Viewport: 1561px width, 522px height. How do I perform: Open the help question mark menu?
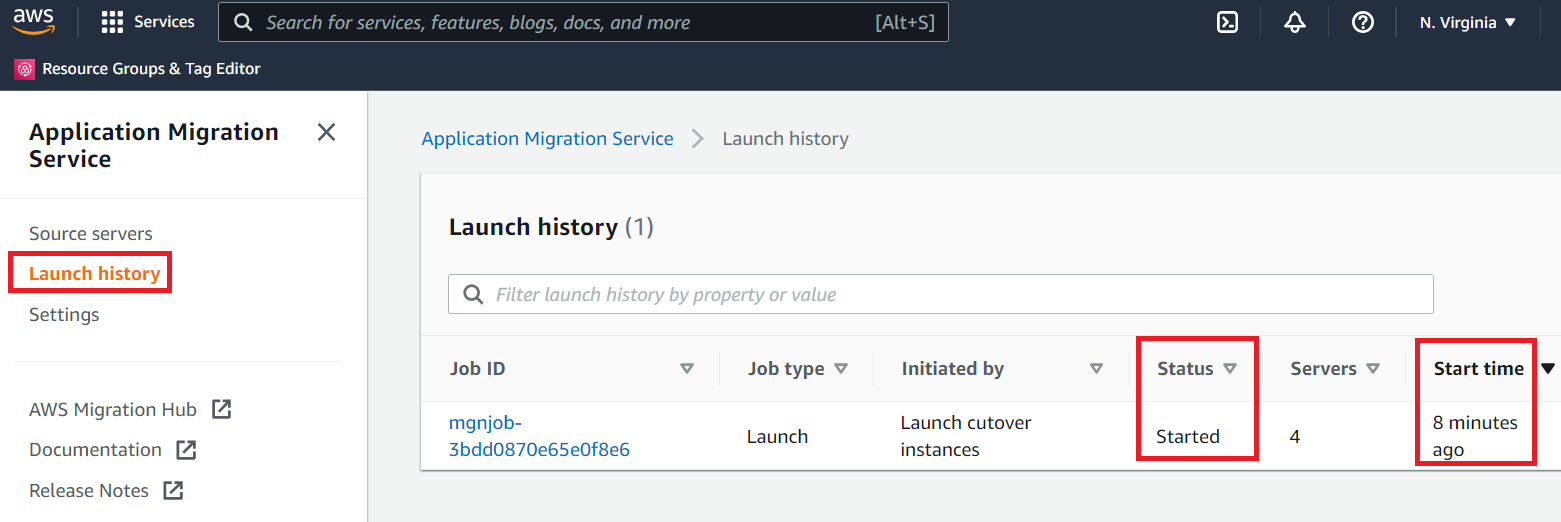tap(1362, 22)
